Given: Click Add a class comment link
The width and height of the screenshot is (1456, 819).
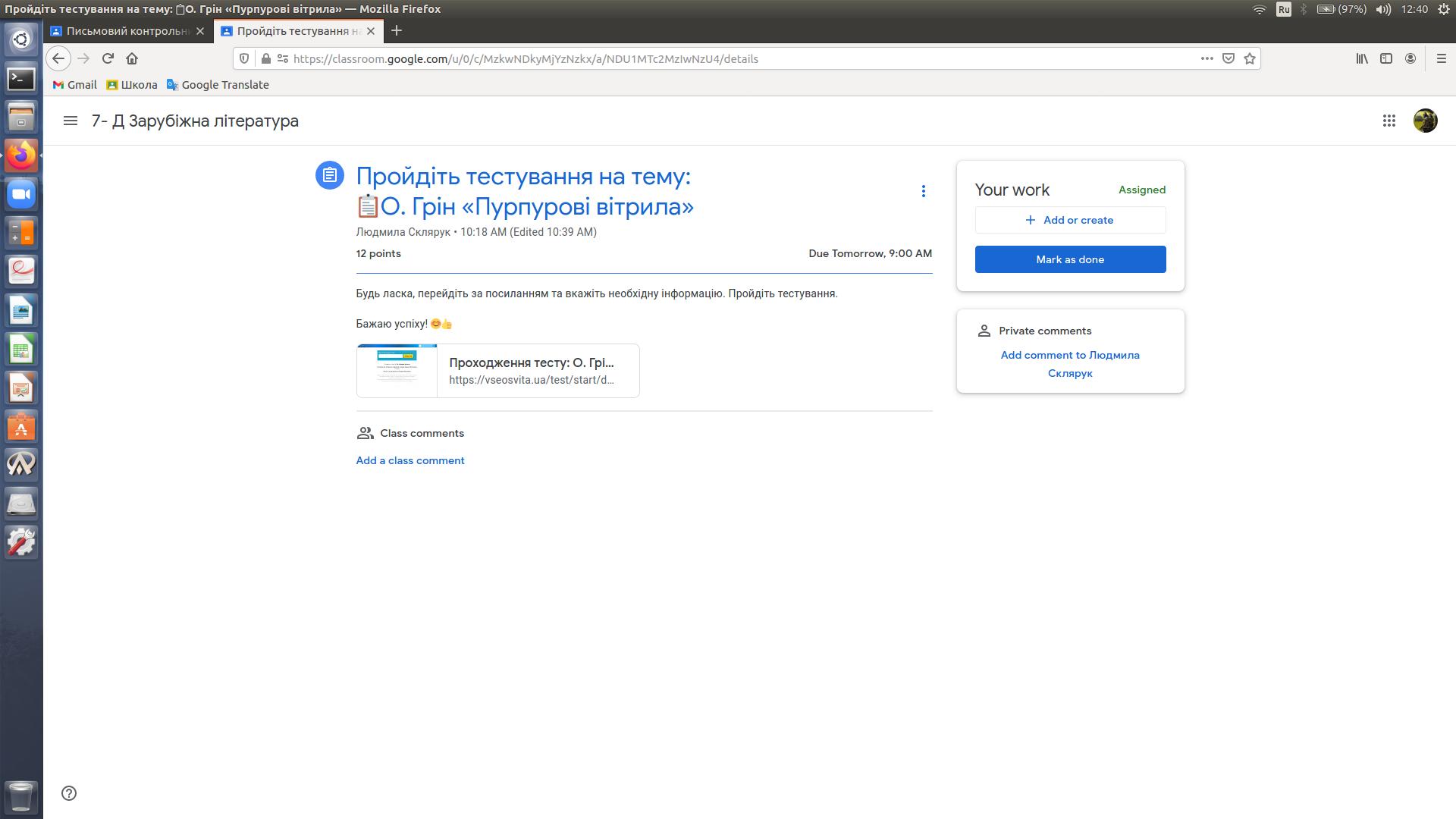Looking at the screenshot, I should coord(410,460).
